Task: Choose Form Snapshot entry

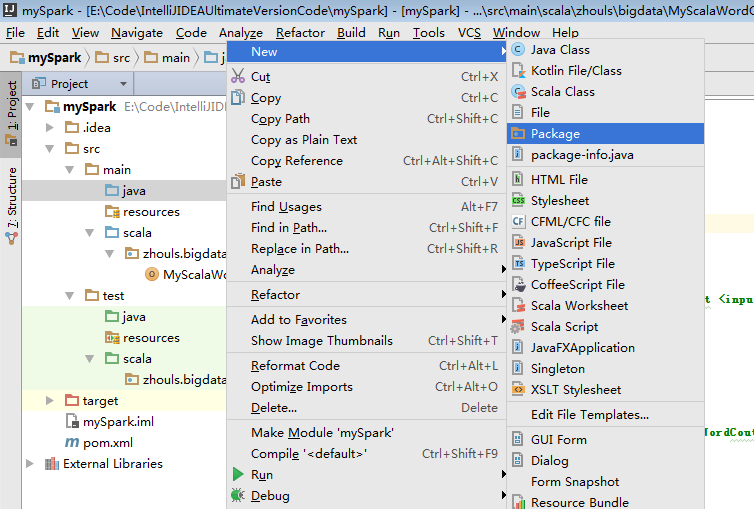Action: point(605,482)
